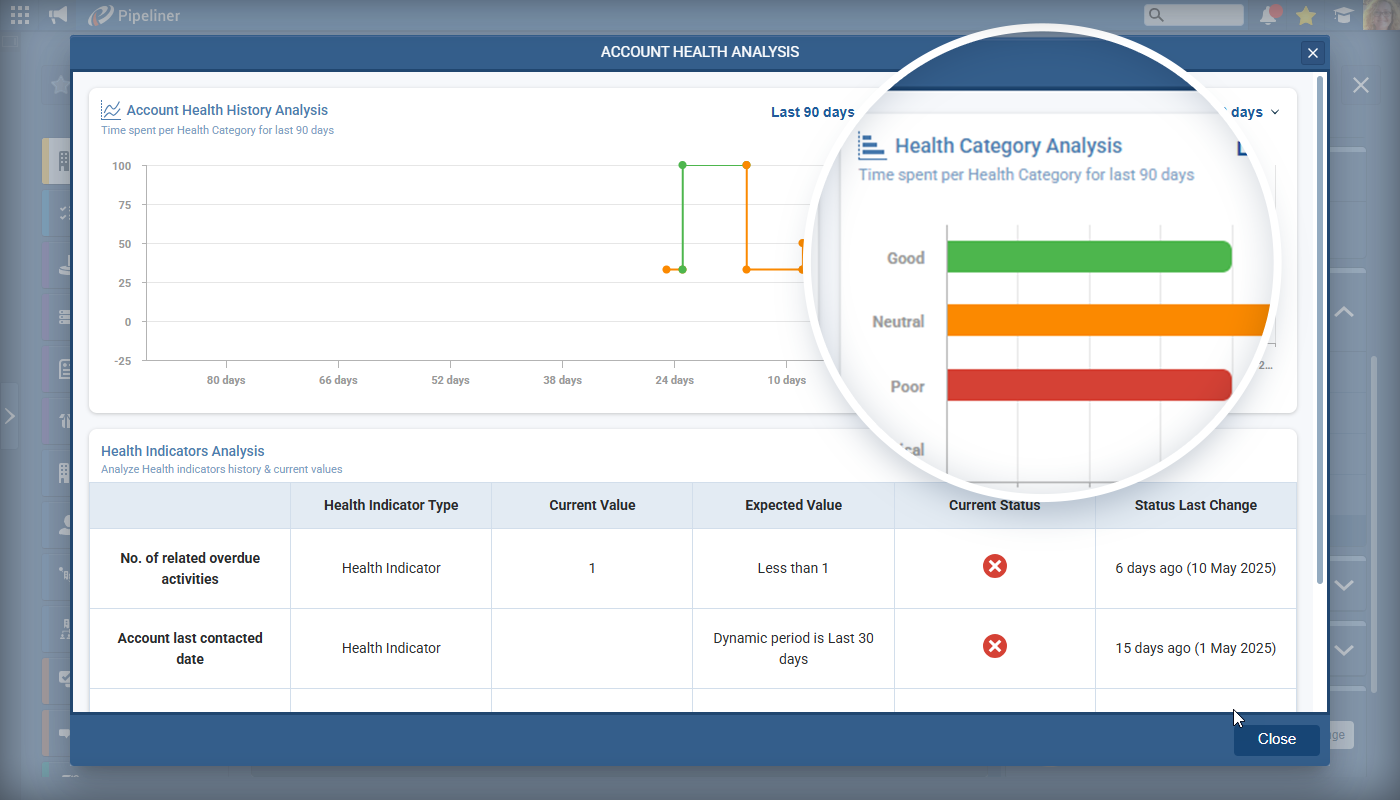Click the red status icon for last contacted date
This screenshot has width=1400, height=800.
tap(994, 647)
